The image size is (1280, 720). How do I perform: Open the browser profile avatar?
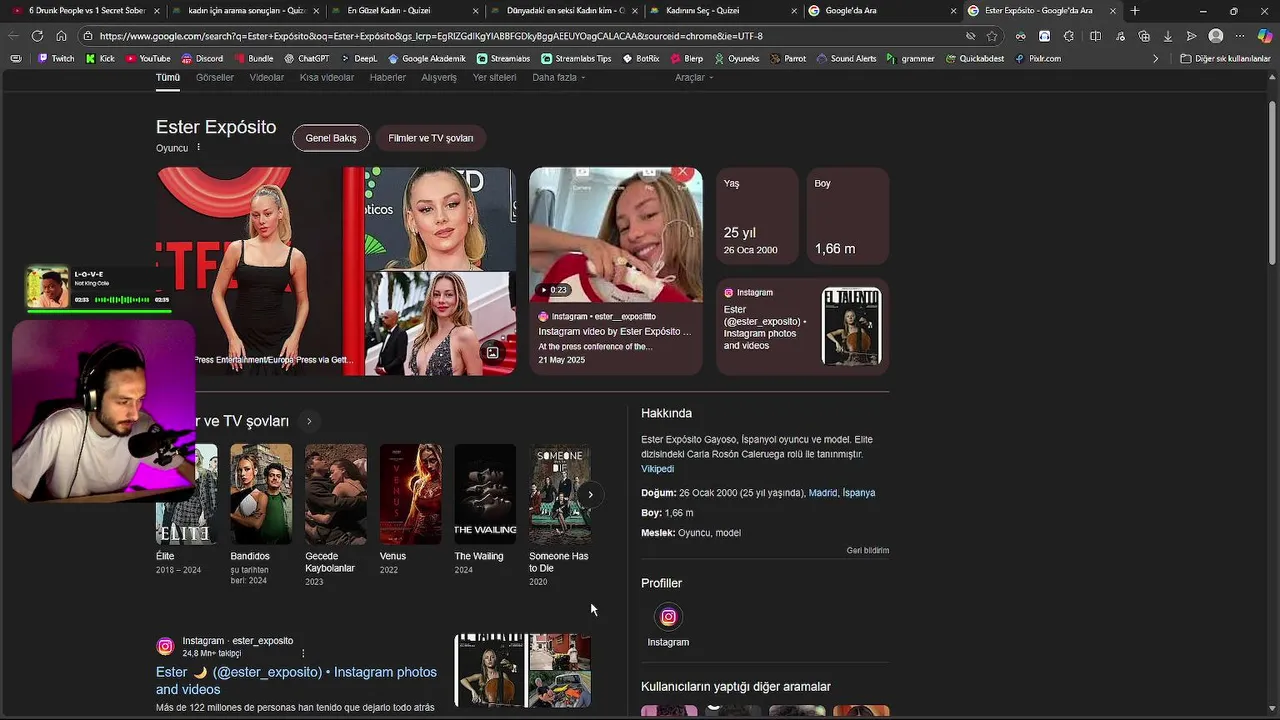click(1216, 36)
